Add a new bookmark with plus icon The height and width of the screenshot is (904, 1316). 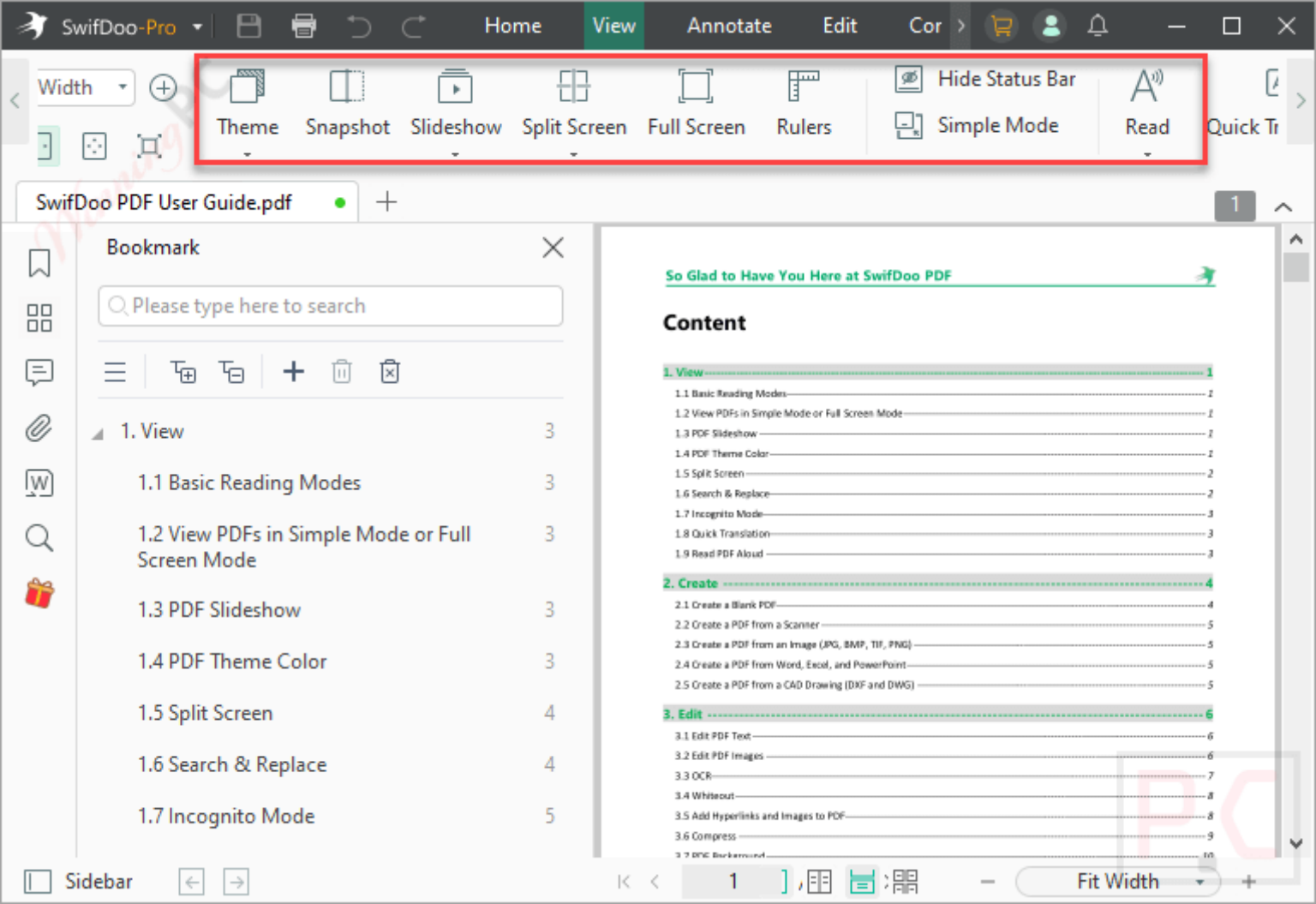click(294, 371)
